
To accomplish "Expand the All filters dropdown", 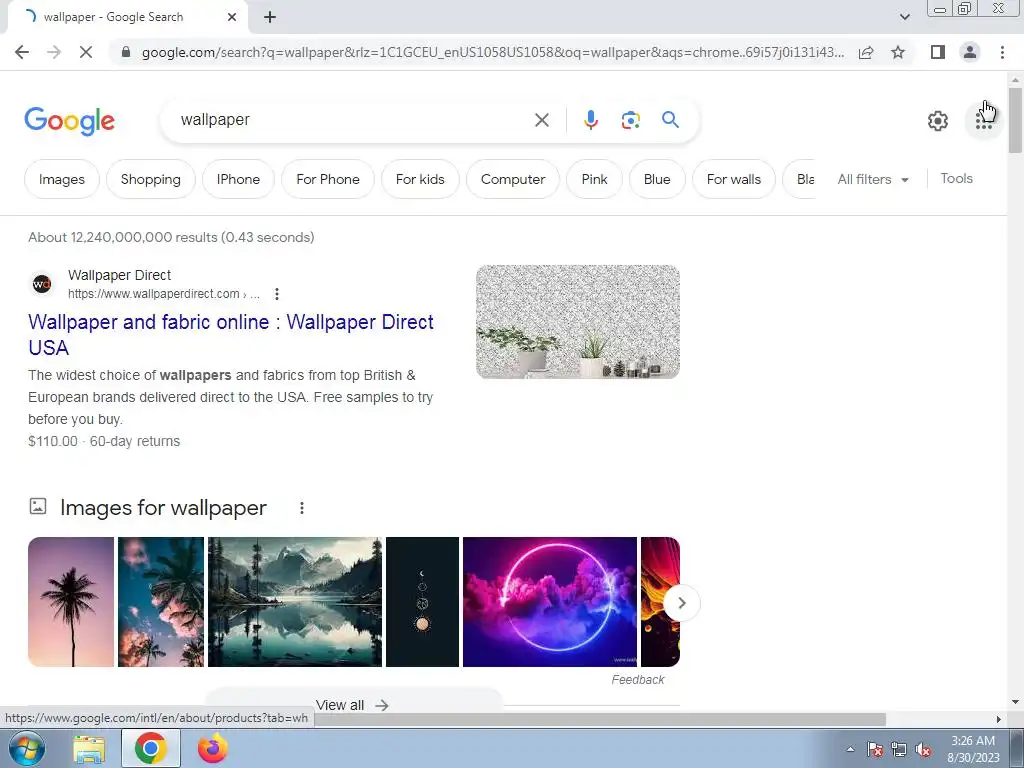I will click(872, 179).
